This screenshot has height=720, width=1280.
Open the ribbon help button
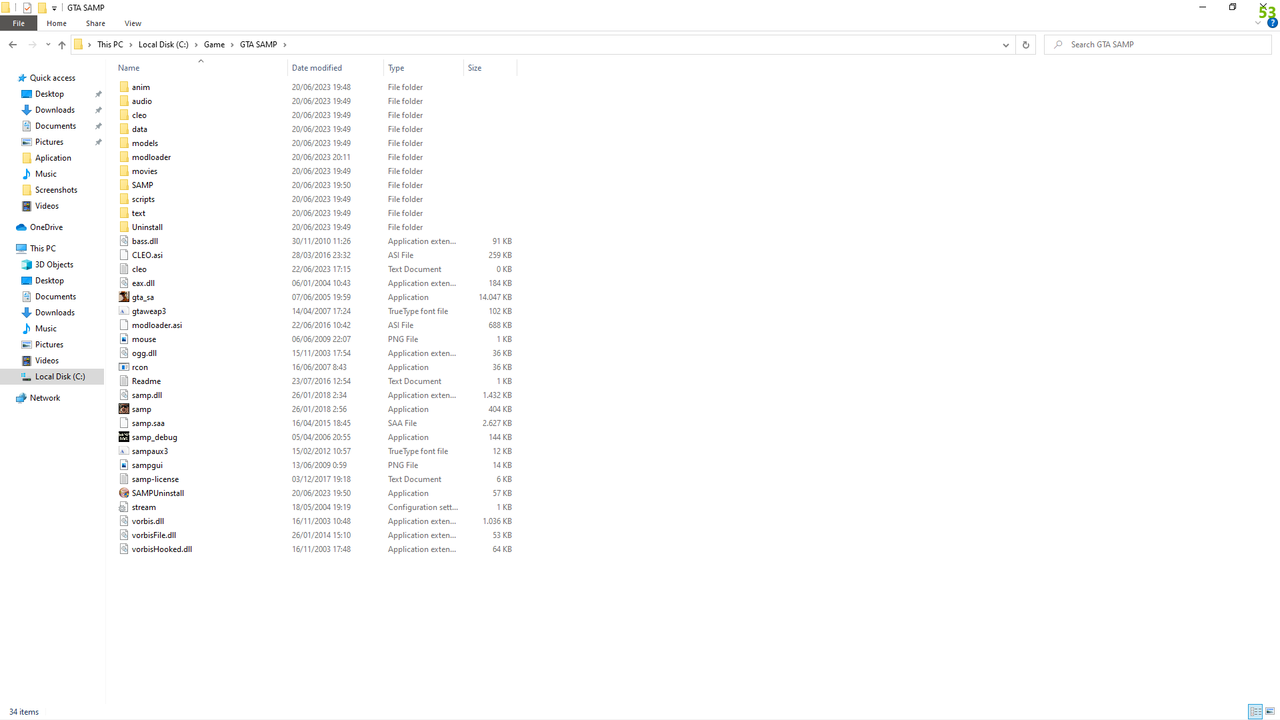1271,23
